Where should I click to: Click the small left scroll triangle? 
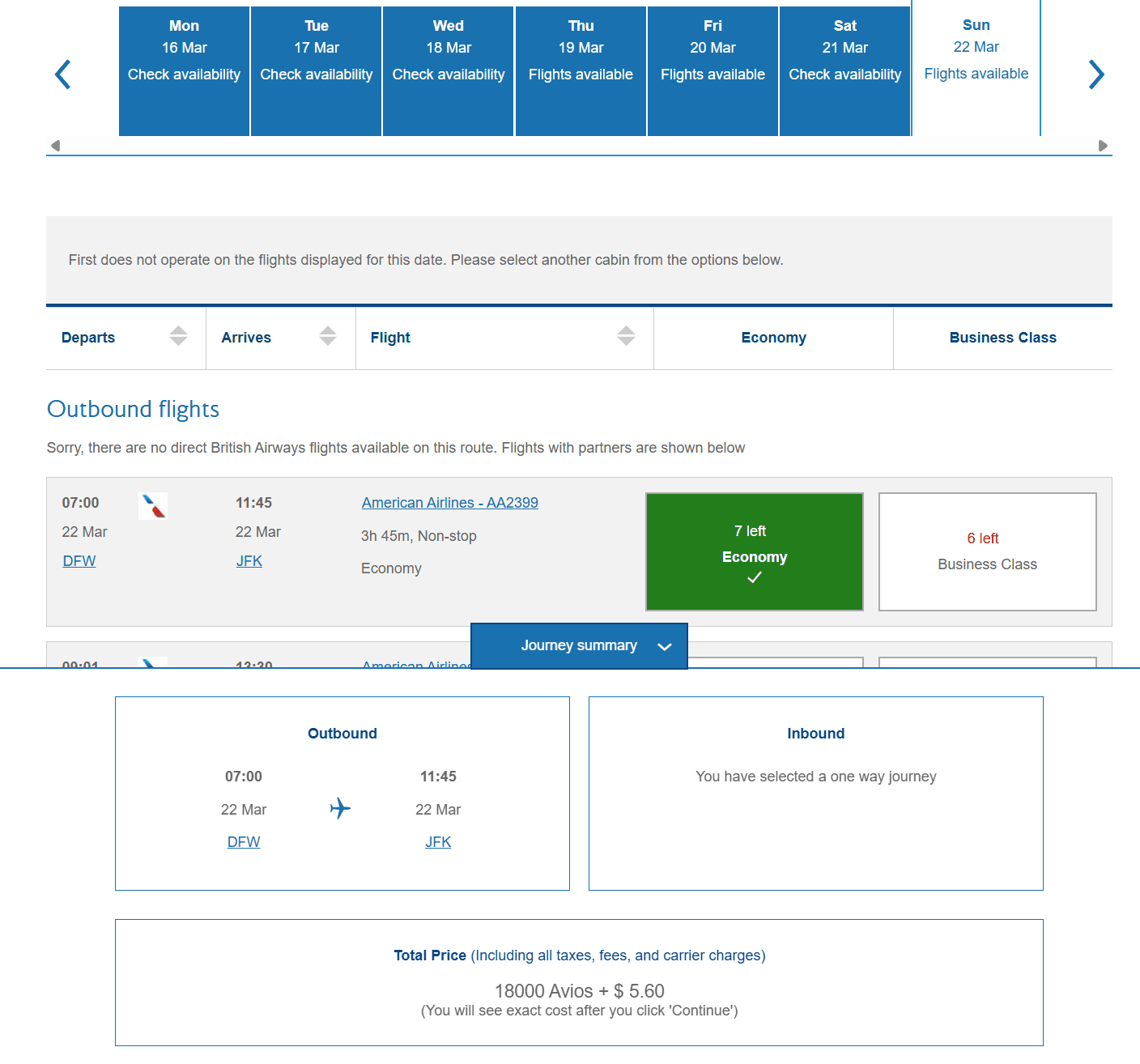click(x=55, y=146)
